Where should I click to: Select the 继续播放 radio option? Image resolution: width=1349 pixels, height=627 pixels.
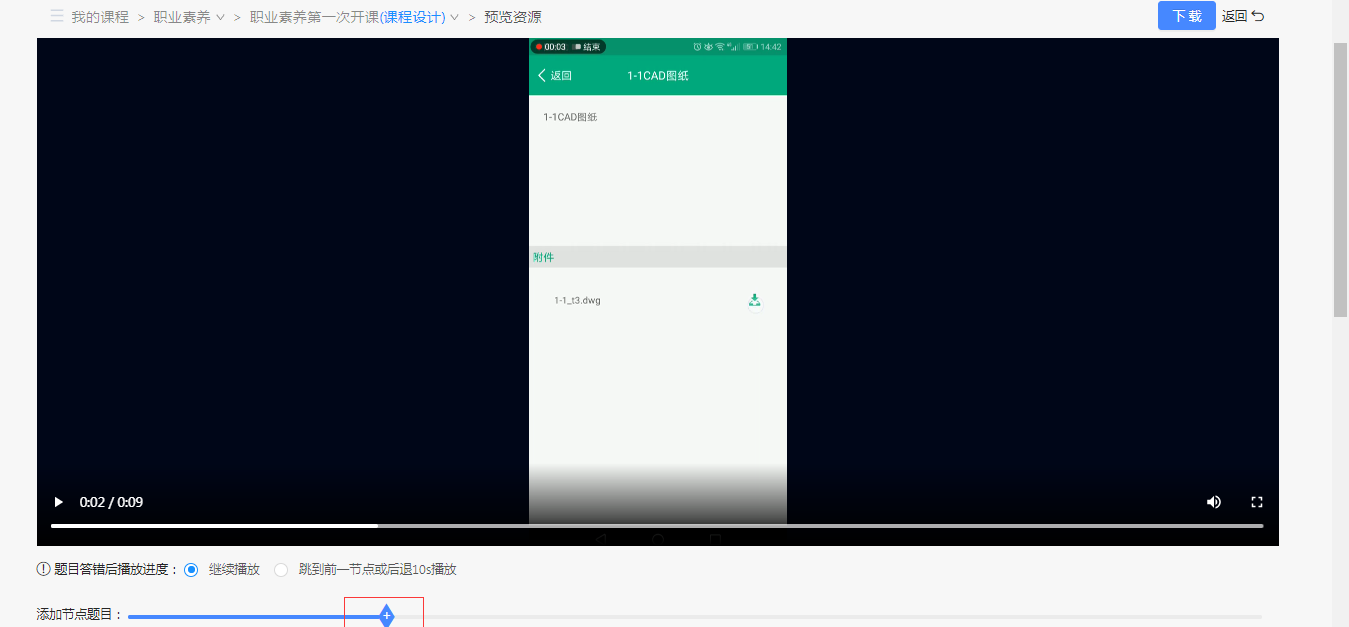click(x=191, y=570)
